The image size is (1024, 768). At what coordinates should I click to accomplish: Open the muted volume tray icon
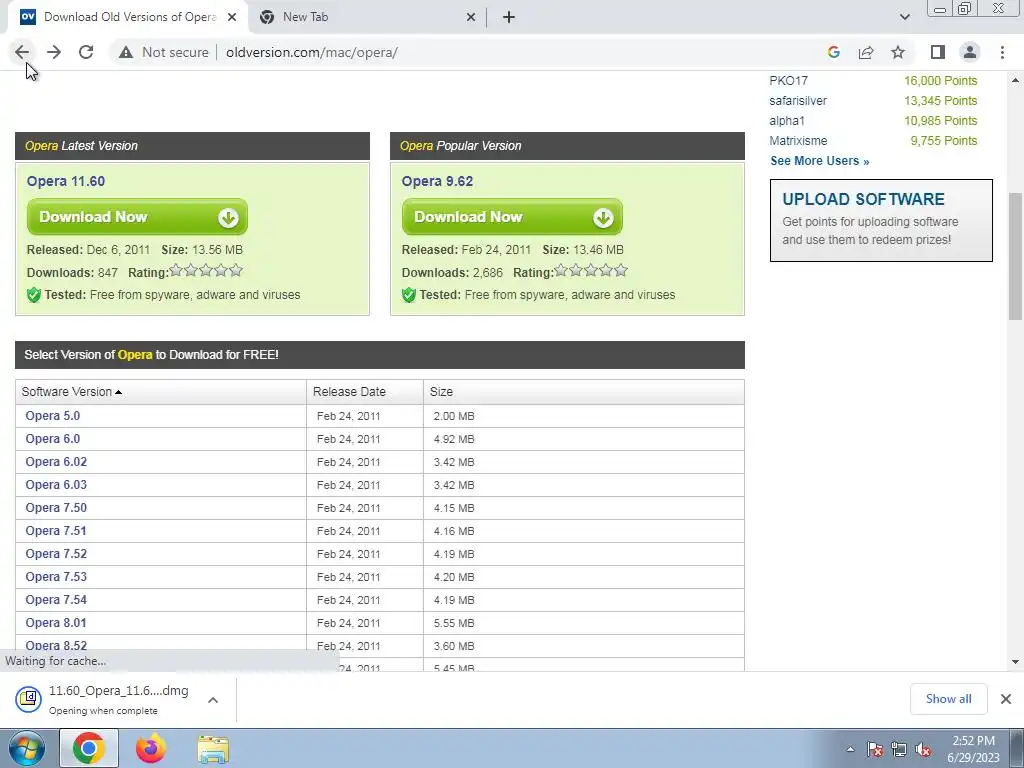923,749
